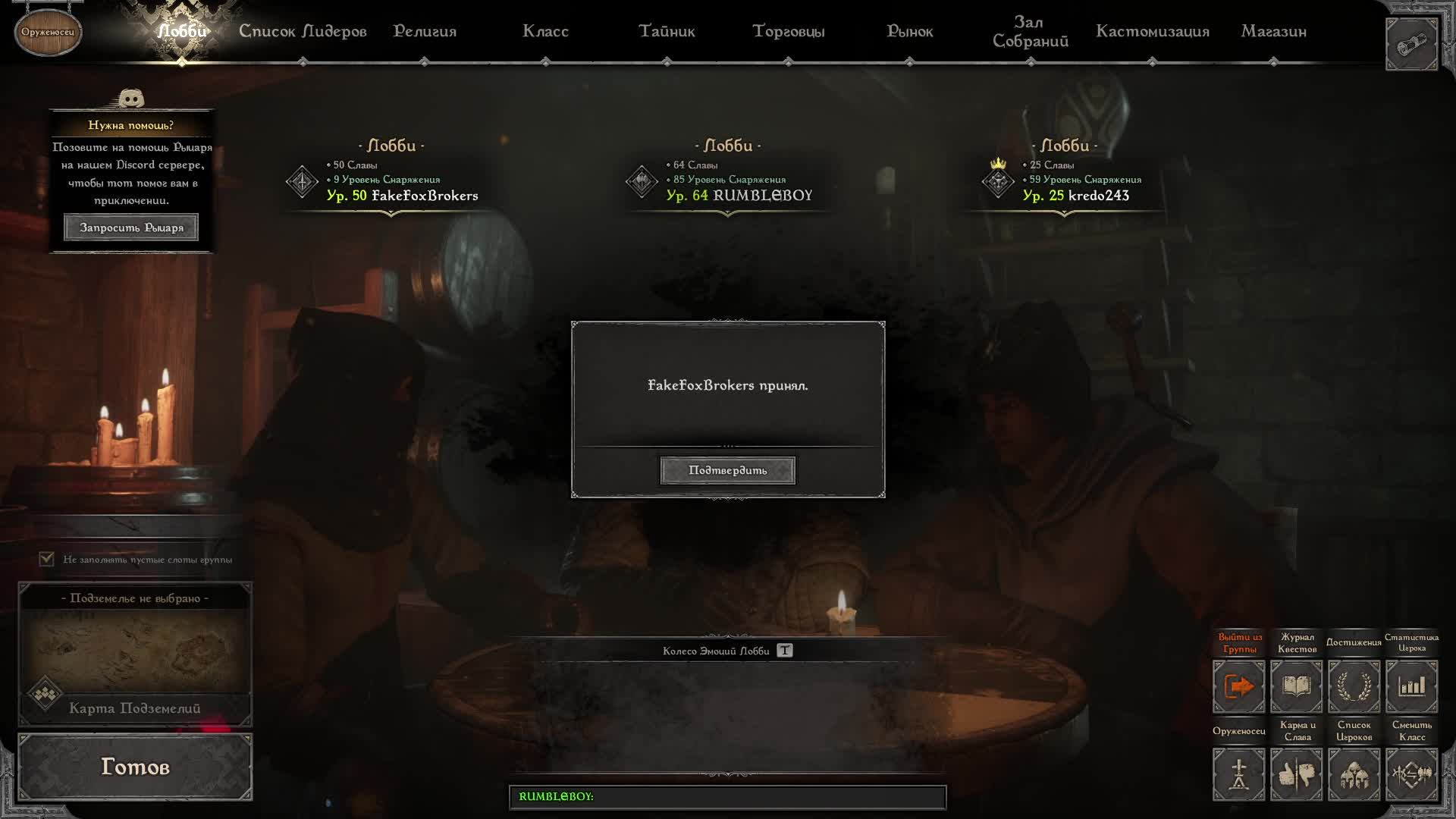Viewport: 1456px width, 819px height.
Task: Open the Squire icon in bottom panel
Action: pyautogui.click(x=1239, y=774)
